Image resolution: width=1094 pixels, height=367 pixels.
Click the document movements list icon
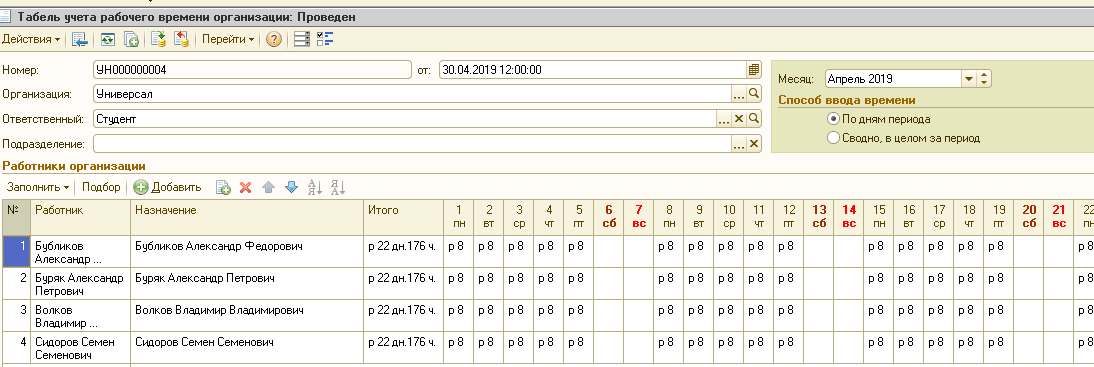point(301,40)
